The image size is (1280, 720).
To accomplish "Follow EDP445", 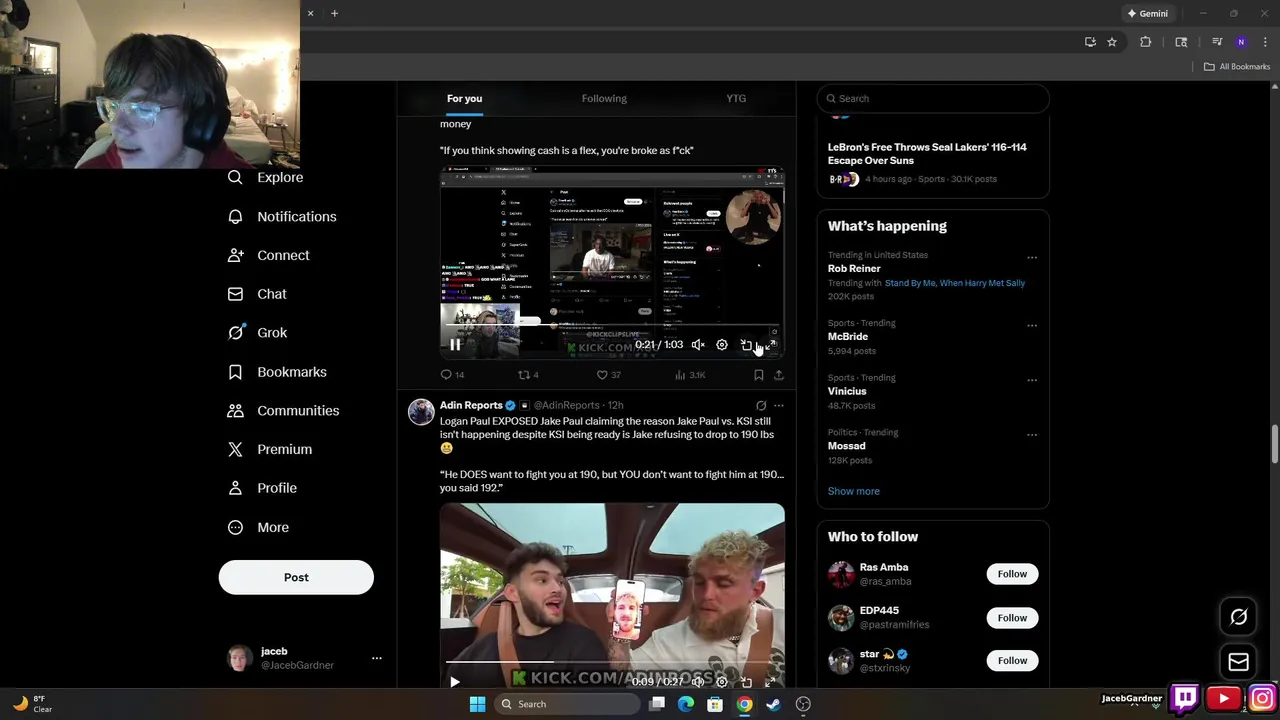I will [x=1012, y=618].
